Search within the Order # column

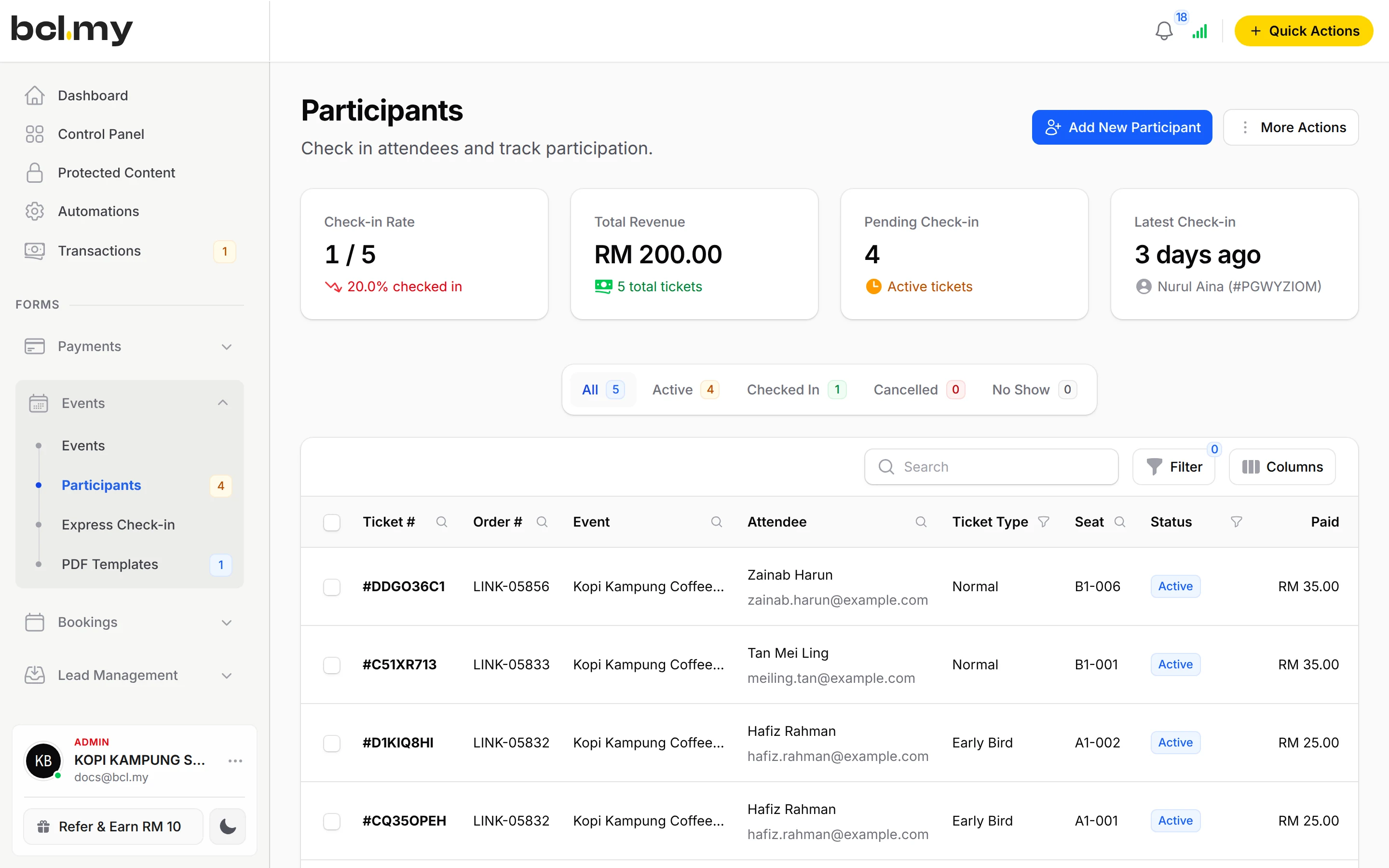coord(542,522)
